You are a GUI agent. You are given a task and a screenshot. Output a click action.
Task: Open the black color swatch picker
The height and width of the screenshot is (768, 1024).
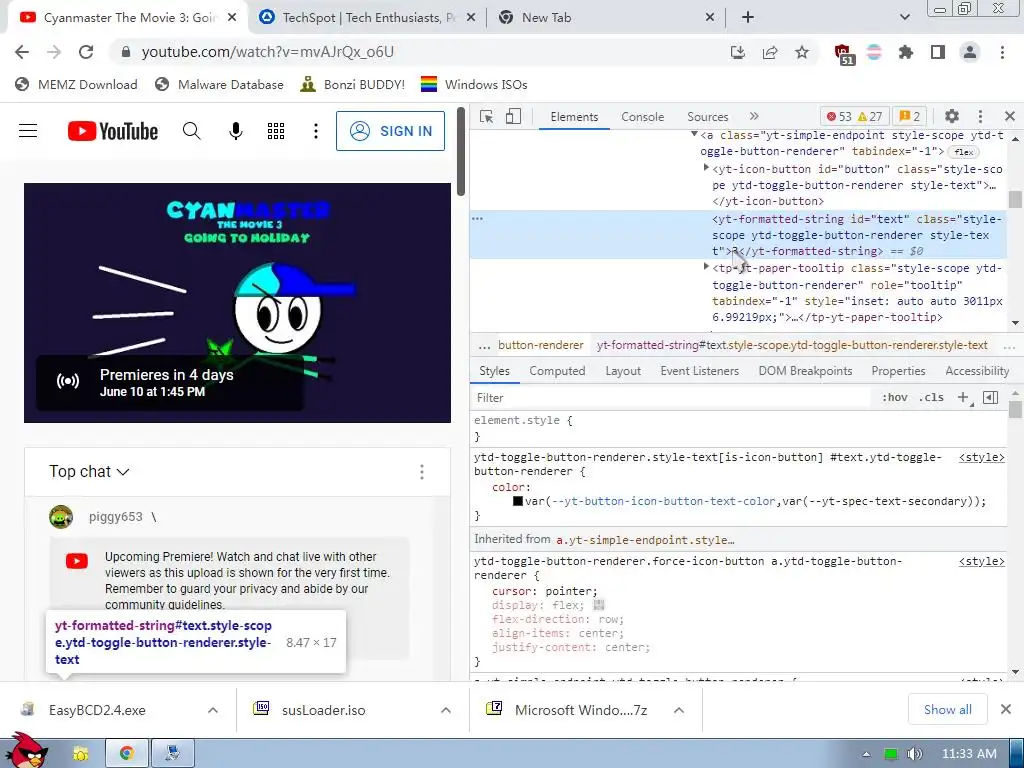click(x=518, y=502)
